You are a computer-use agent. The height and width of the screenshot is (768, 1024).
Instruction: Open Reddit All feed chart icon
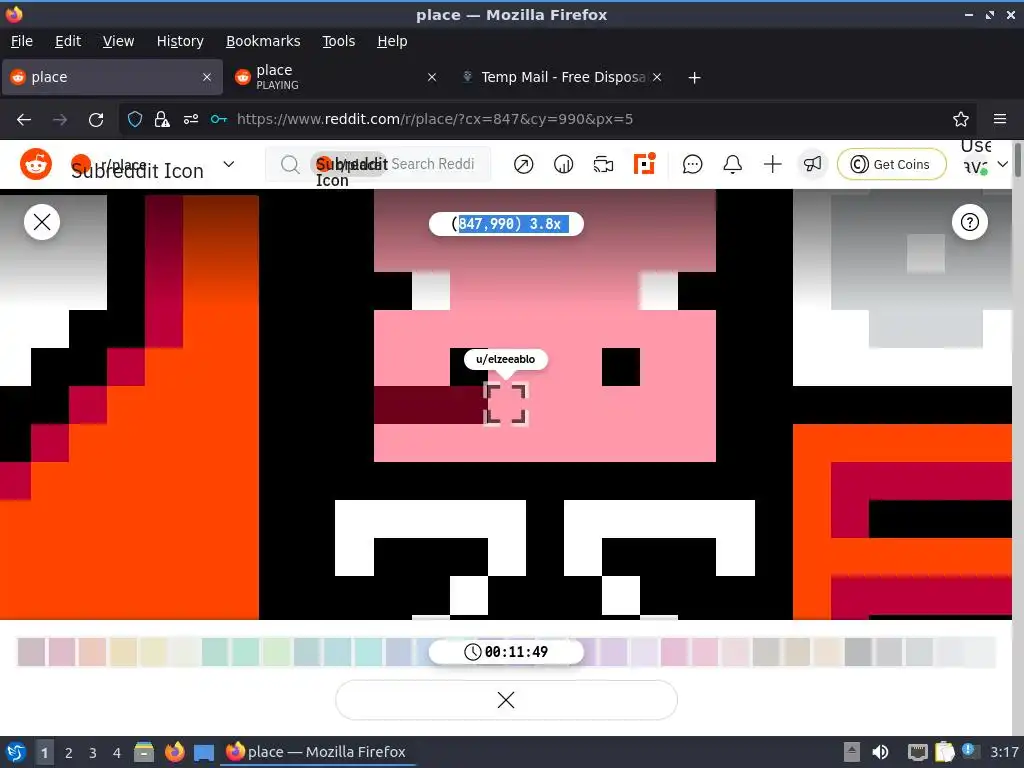563,164
